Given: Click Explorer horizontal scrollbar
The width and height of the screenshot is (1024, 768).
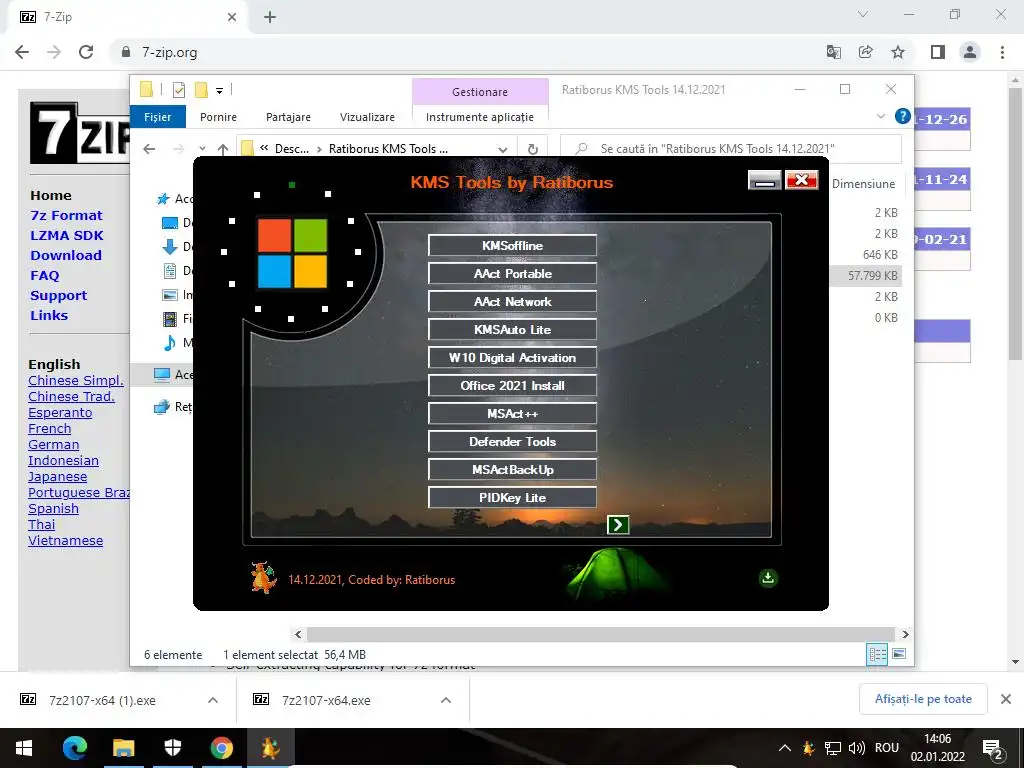Looking at the screenshot, I should coord(601,634).
